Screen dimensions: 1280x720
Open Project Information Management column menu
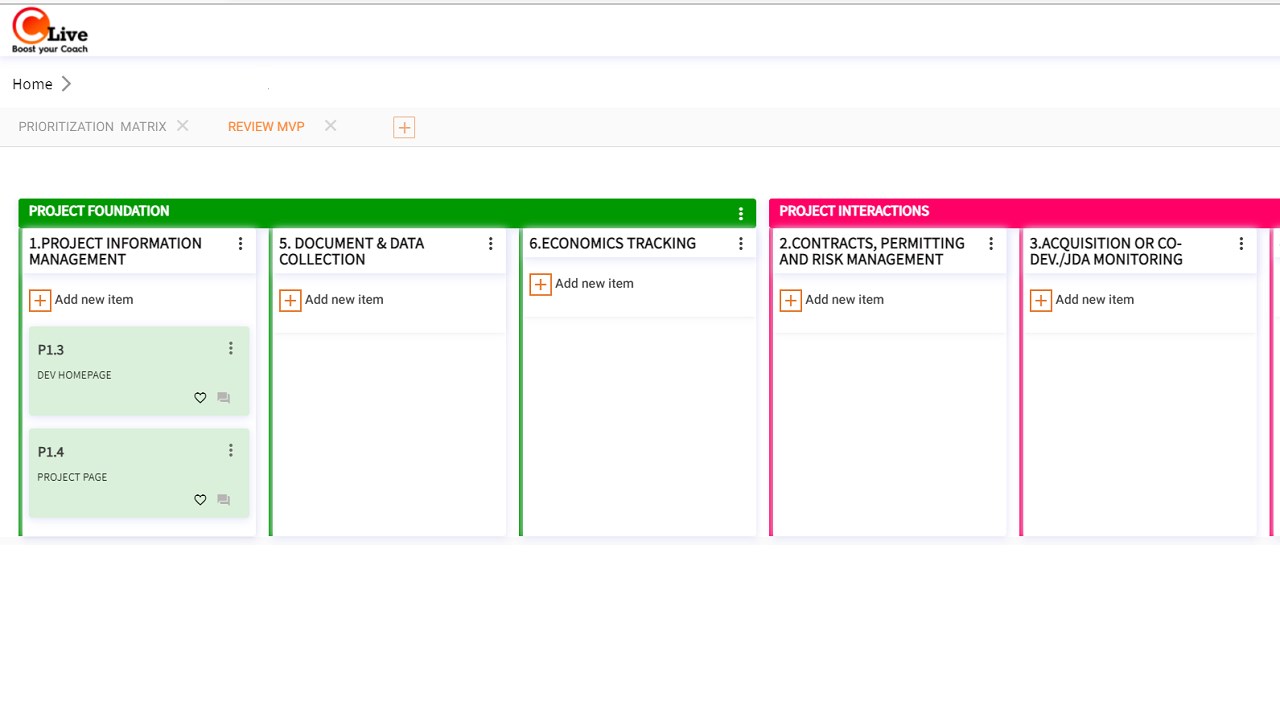tap(240, 244)
